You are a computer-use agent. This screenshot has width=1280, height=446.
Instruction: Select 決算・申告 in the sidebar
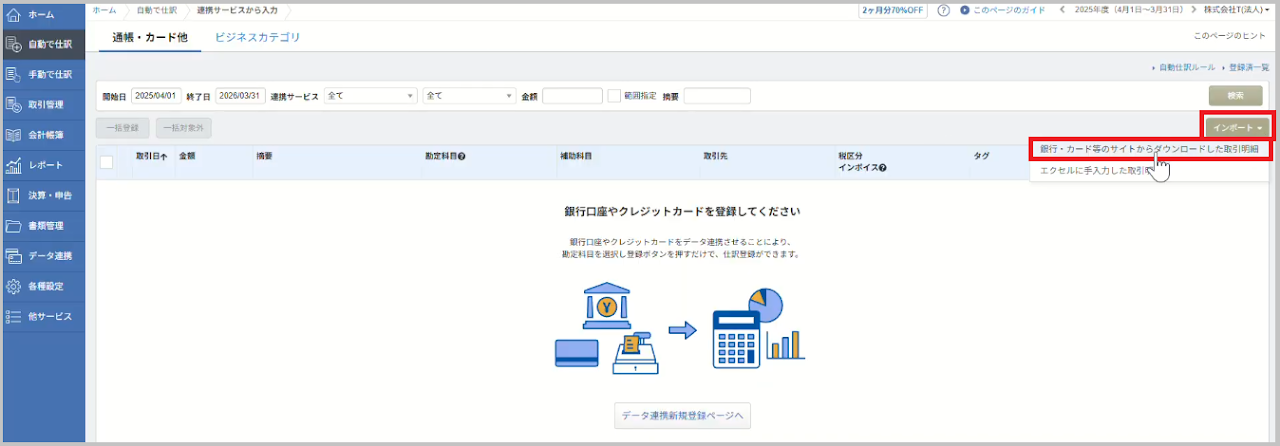coord(43,195)
